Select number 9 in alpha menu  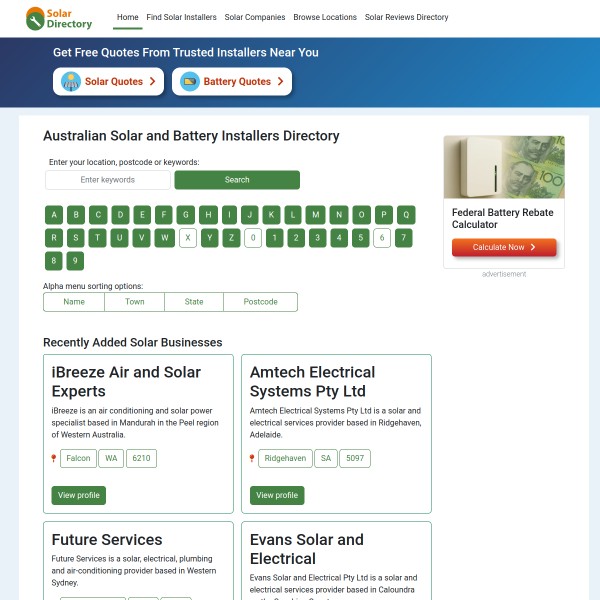pos(75,261)
